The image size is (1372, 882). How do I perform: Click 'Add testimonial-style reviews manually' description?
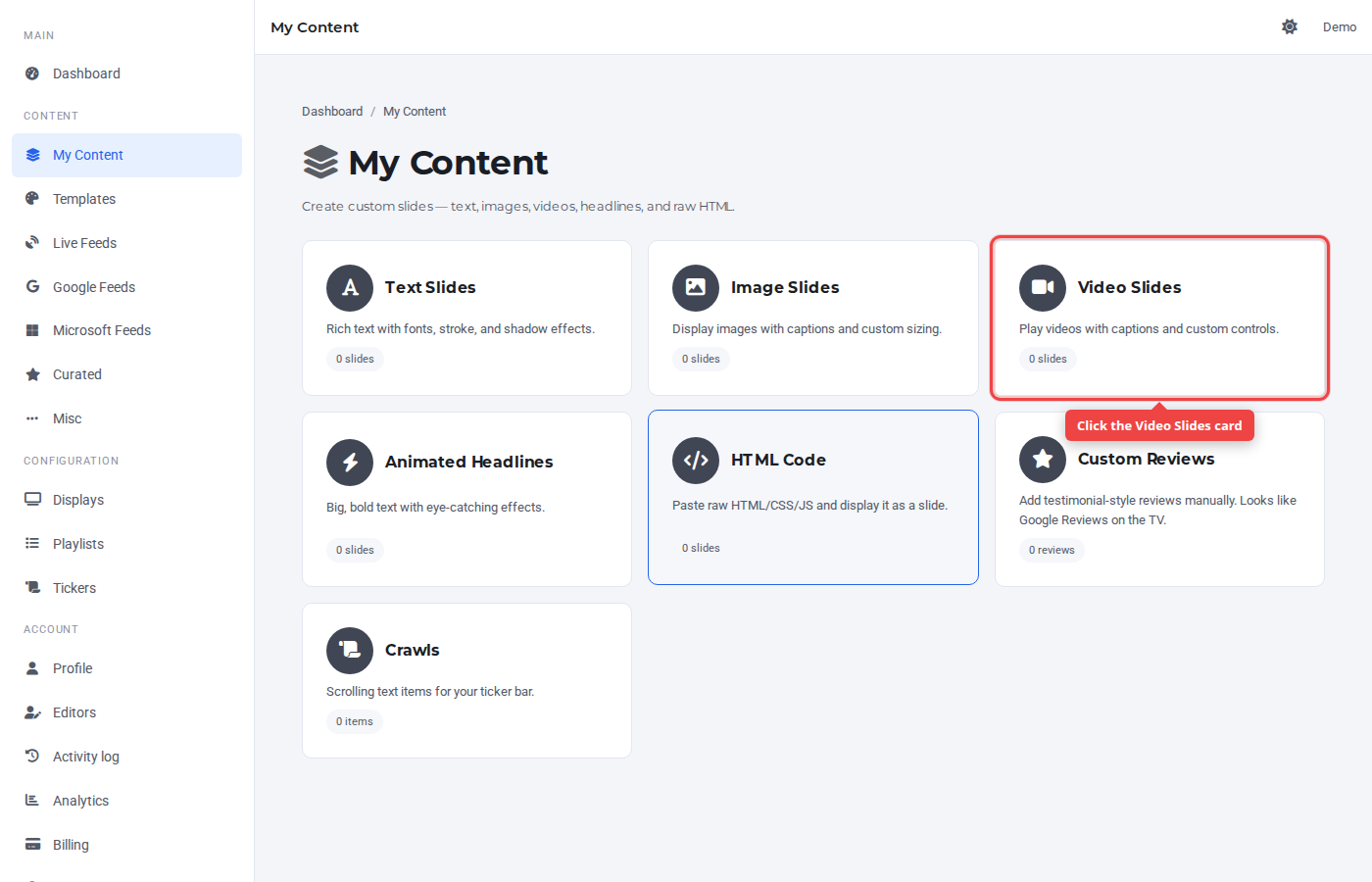(1157, 510)
